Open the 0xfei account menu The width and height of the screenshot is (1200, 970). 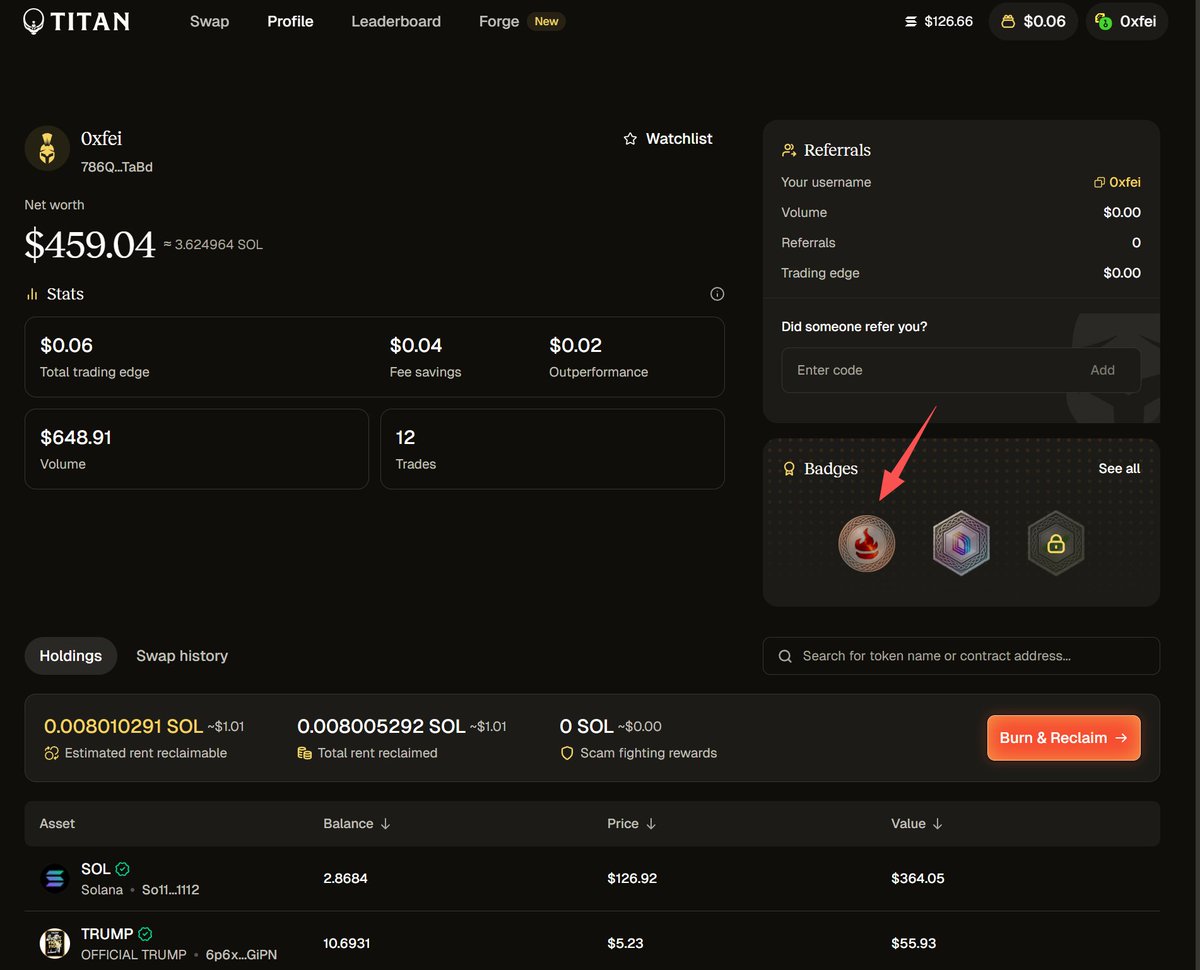(x=1126, y=21)
